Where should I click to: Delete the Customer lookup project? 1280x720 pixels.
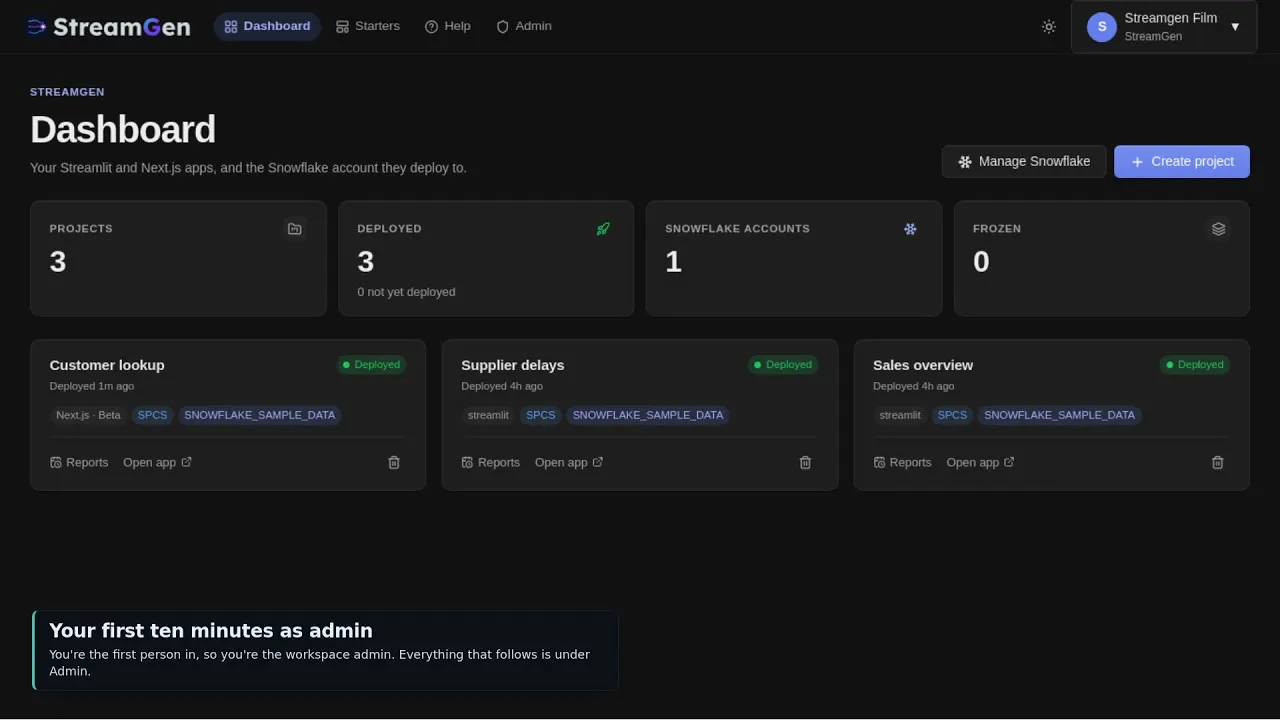(x=394, y=462)
